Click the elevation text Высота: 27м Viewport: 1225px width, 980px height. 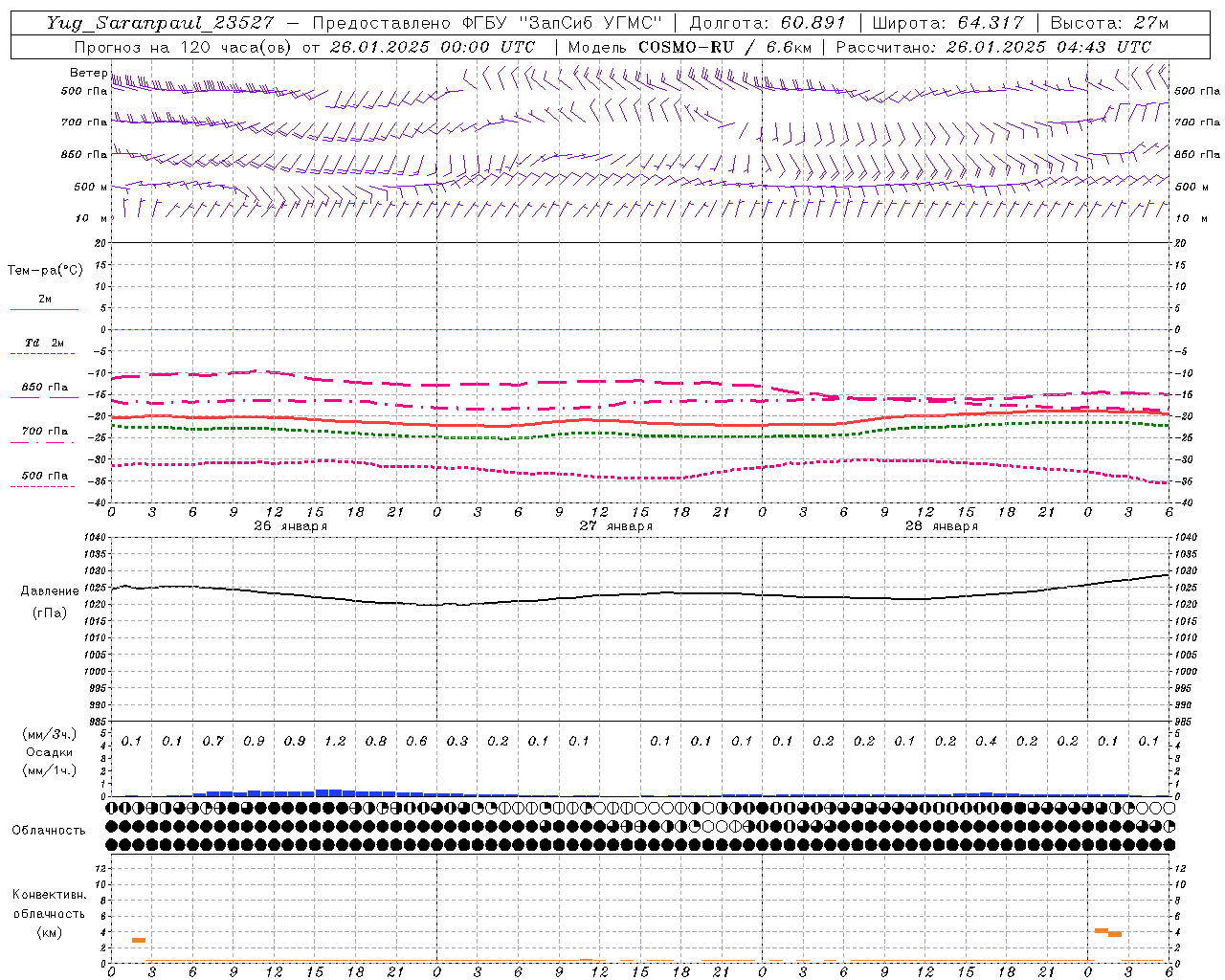click(x=1109, y=23)
